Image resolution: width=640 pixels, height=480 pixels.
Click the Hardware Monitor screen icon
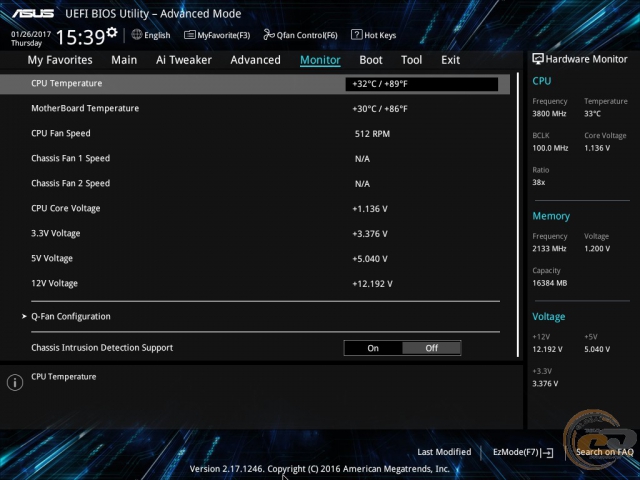(x=538, y=59)
